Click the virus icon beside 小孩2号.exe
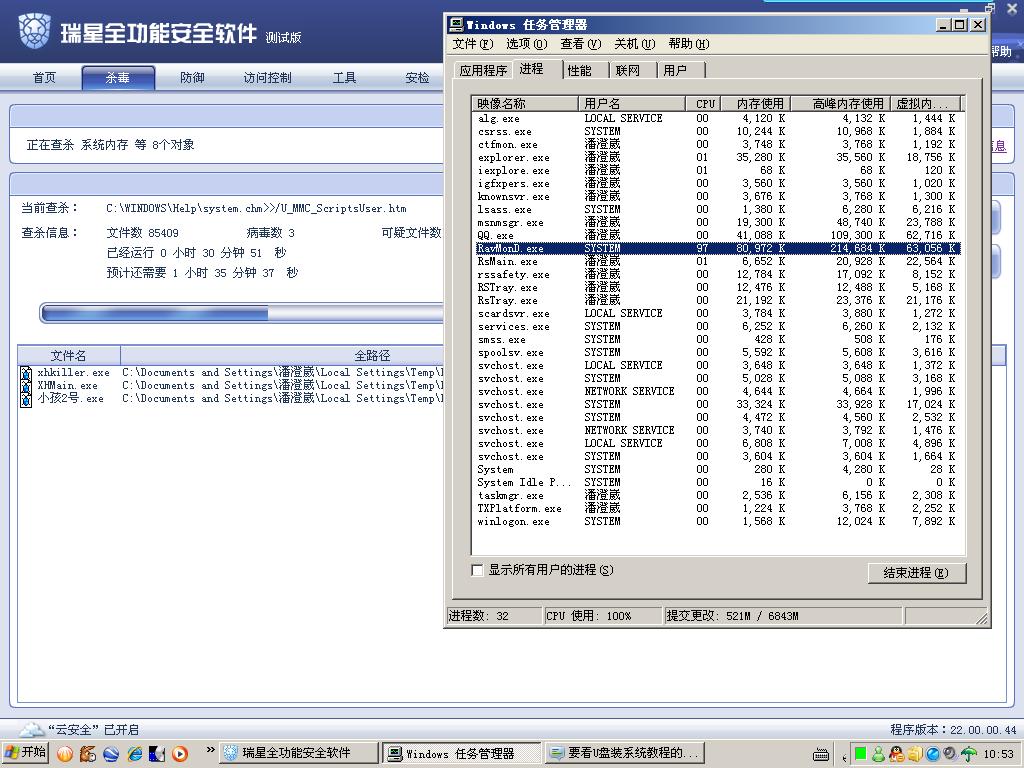Viewport: 1024px width, 768px height. click(x=26, y=399)
